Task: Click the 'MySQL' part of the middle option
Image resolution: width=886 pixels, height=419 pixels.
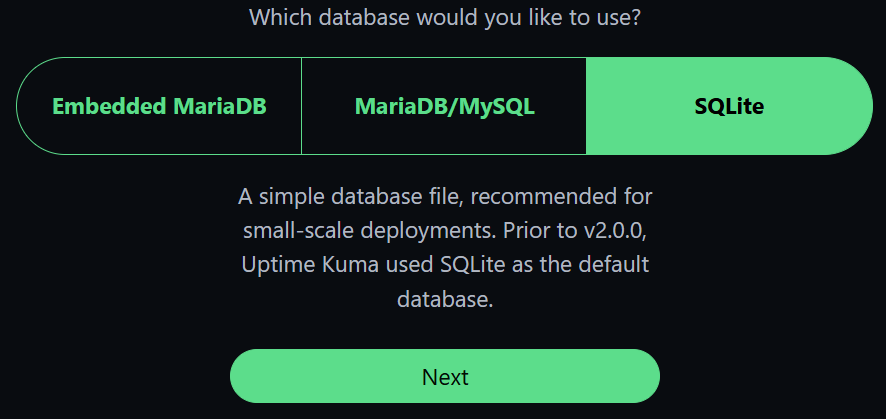Action: (x=498, y=106)
